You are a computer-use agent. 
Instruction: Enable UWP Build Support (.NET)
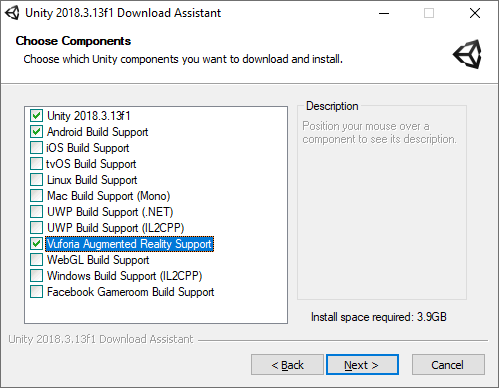(36, 212)
